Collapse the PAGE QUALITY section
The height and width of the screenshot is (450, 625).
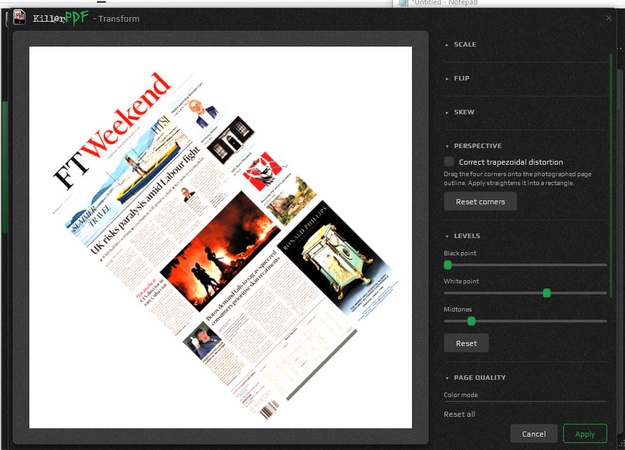click(x=476, y=377)
